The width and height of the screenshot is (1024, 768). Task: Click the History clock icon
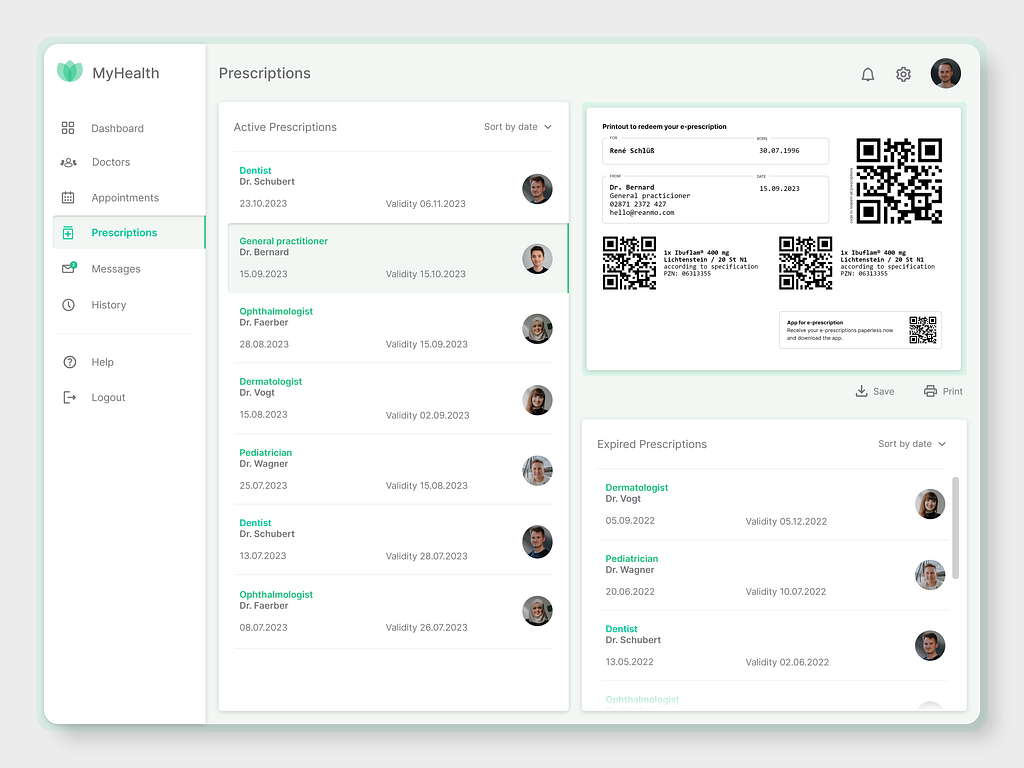click(x=68, y=305)
